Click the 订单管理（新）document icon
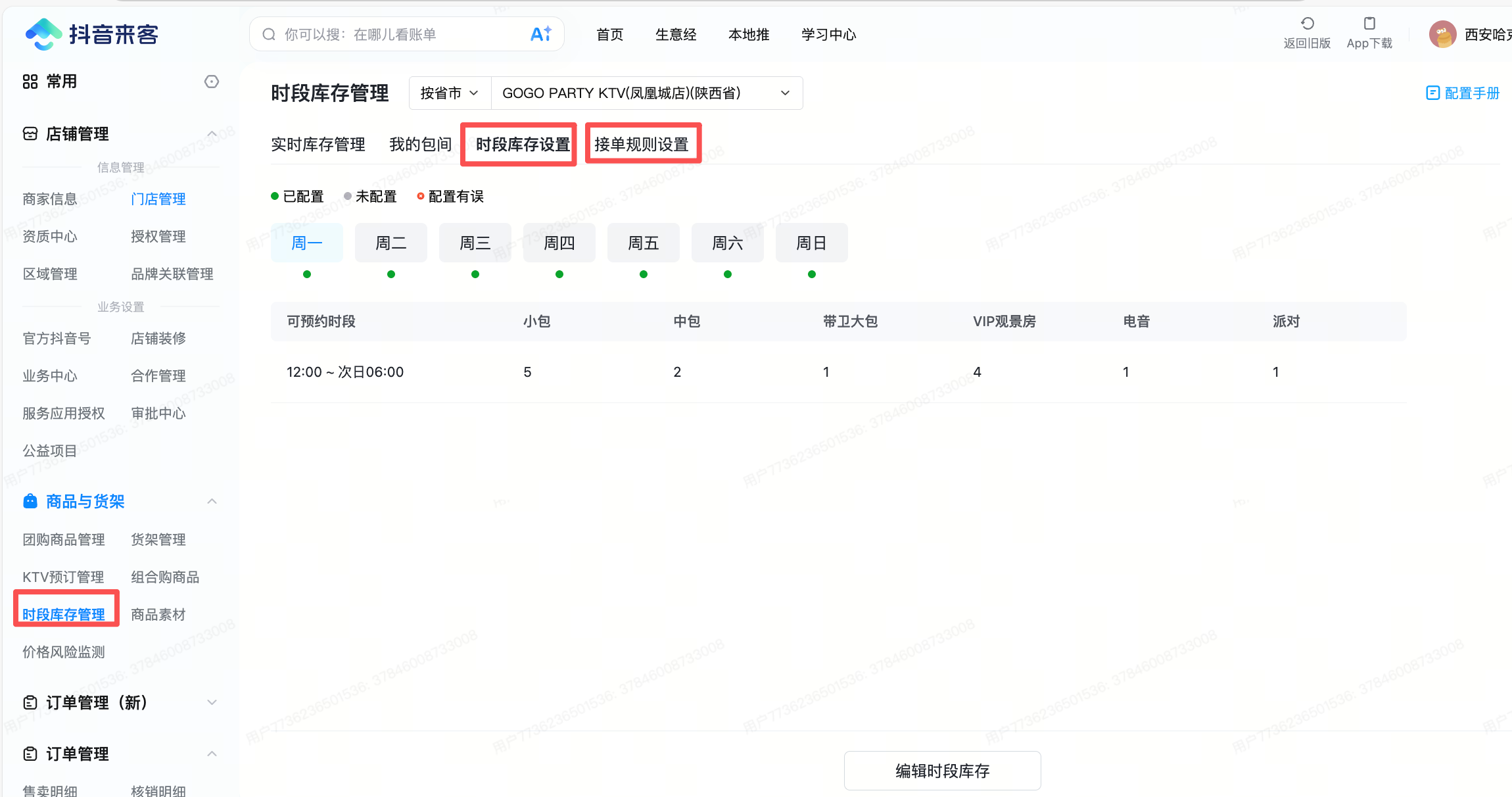1512x797 pixels. pyautogui.click(x=30, y=702)
